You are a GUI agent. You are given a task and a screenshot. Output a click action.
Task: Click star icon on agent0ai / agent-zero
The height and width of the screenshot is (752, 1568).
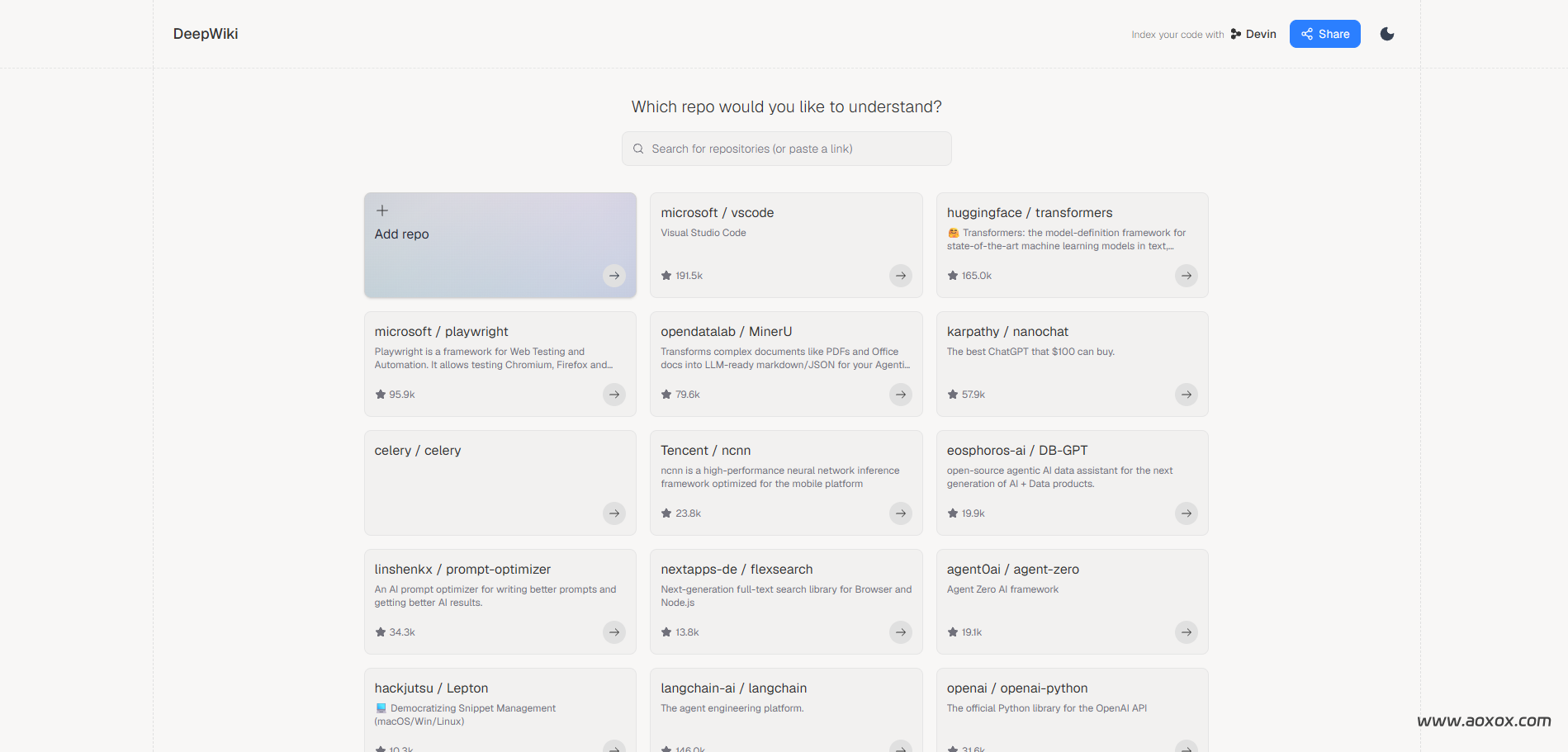coord(953,632)
